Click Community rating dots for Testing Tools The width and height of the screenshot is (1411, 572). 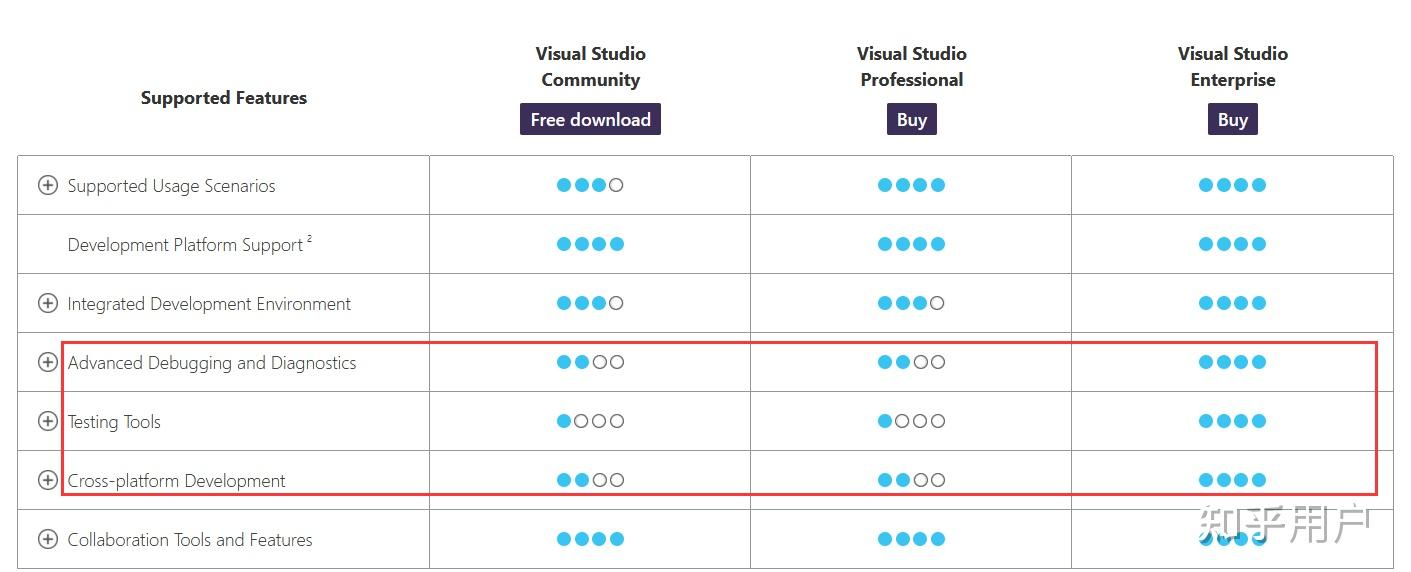point(590,421)
